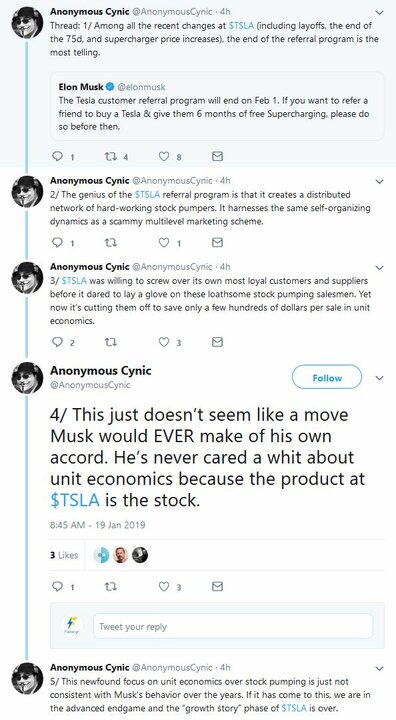Expand options chevron beside the Follow button
This screenshot has height=720, width=396.
[x=379, y=378]
